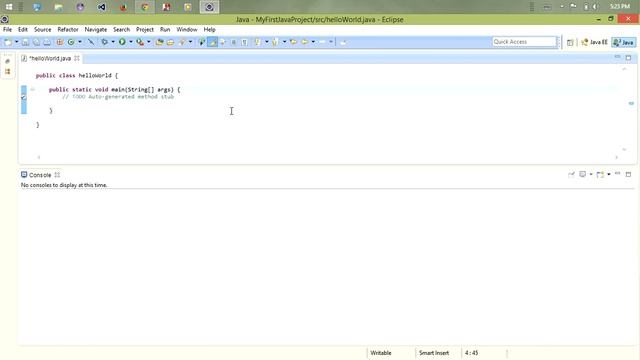Click the green circular G toolbar icon
This screenshot has height=360, width=640.
(x=71, y=42)
